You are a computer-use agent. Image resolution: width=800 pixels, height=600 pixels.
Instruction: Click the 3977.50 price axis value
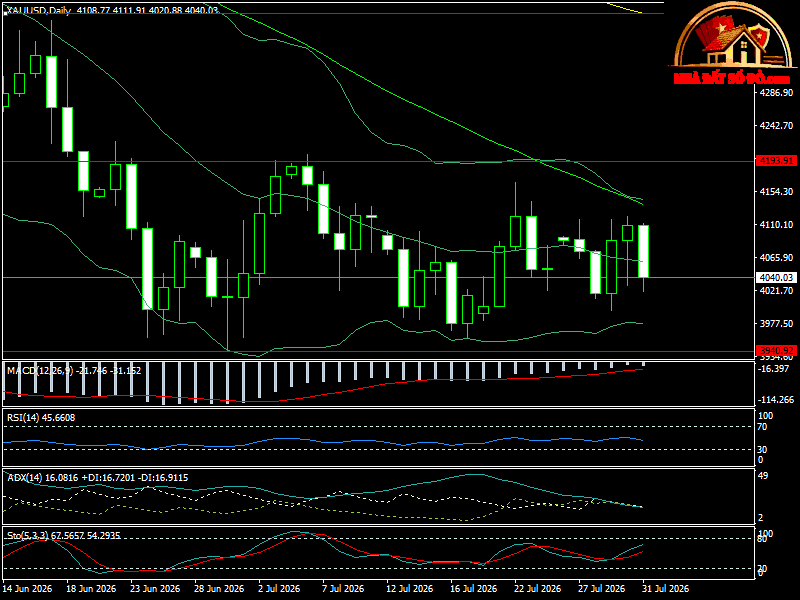(x=777, y=323)
